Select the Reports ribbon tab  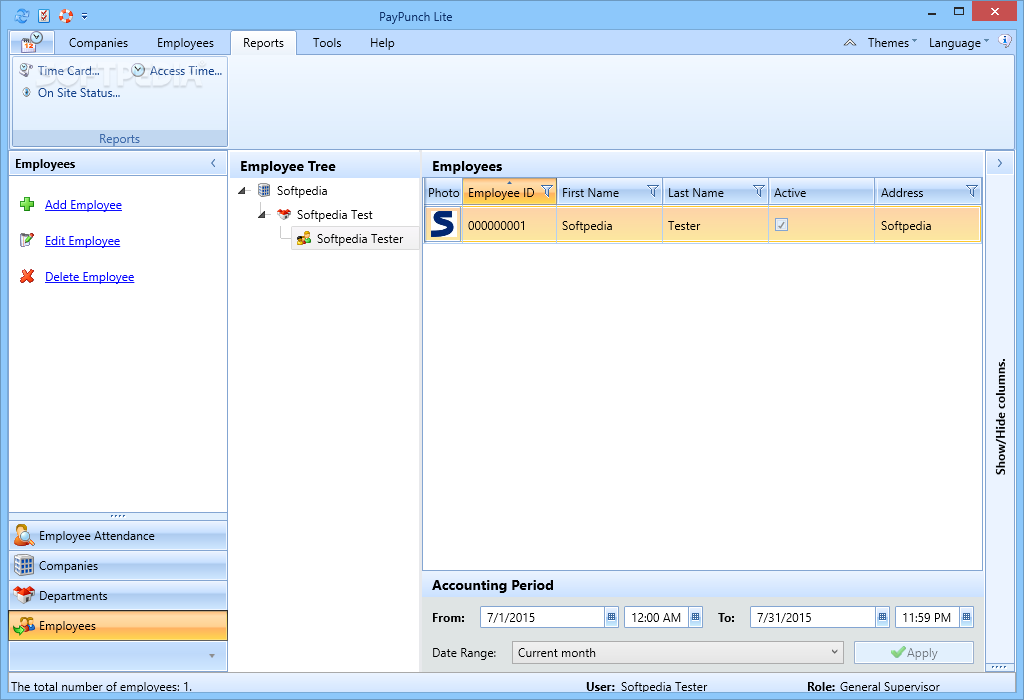pyautogui.click(x=263, y=43)
